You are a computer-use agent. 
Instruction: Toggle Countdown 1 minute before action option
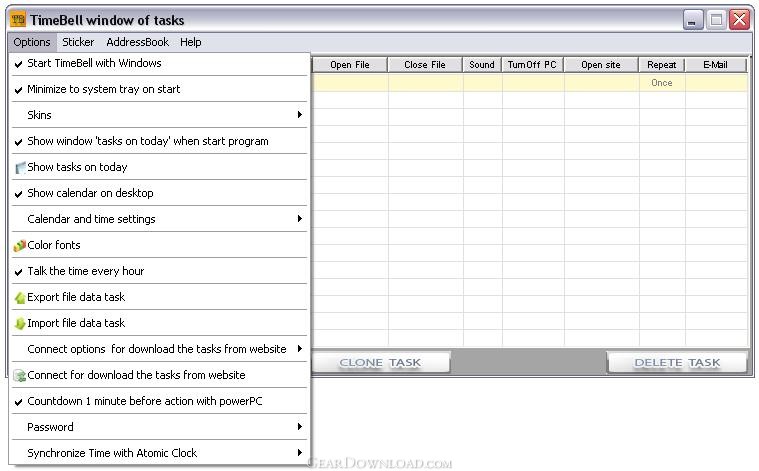[x=159, y=401]
